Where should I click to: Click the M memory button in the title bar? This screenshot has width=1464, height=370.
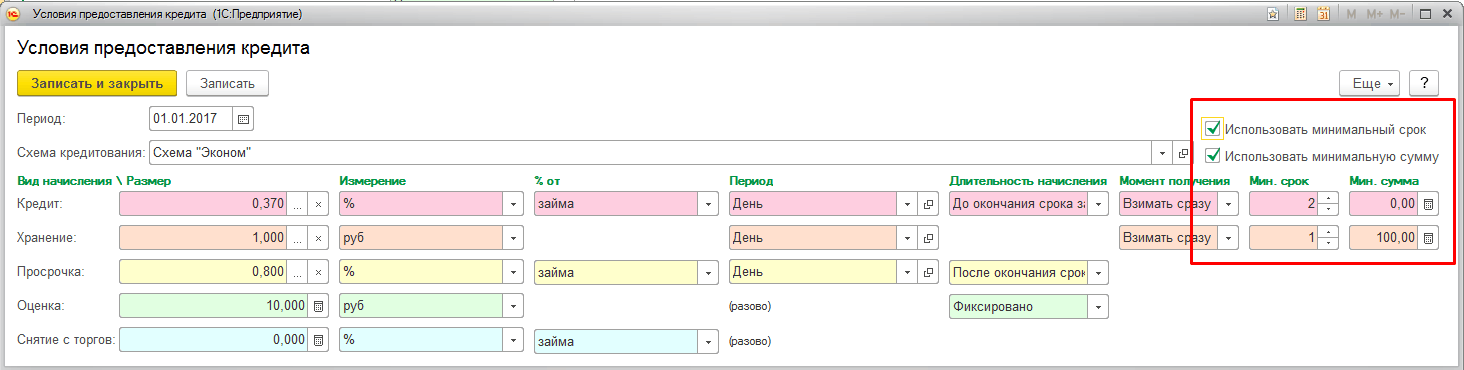[1351, 14]
